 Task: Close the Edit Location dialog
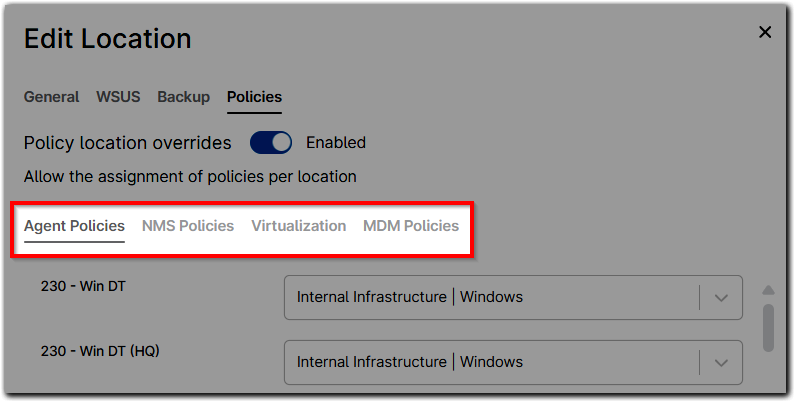765,32
